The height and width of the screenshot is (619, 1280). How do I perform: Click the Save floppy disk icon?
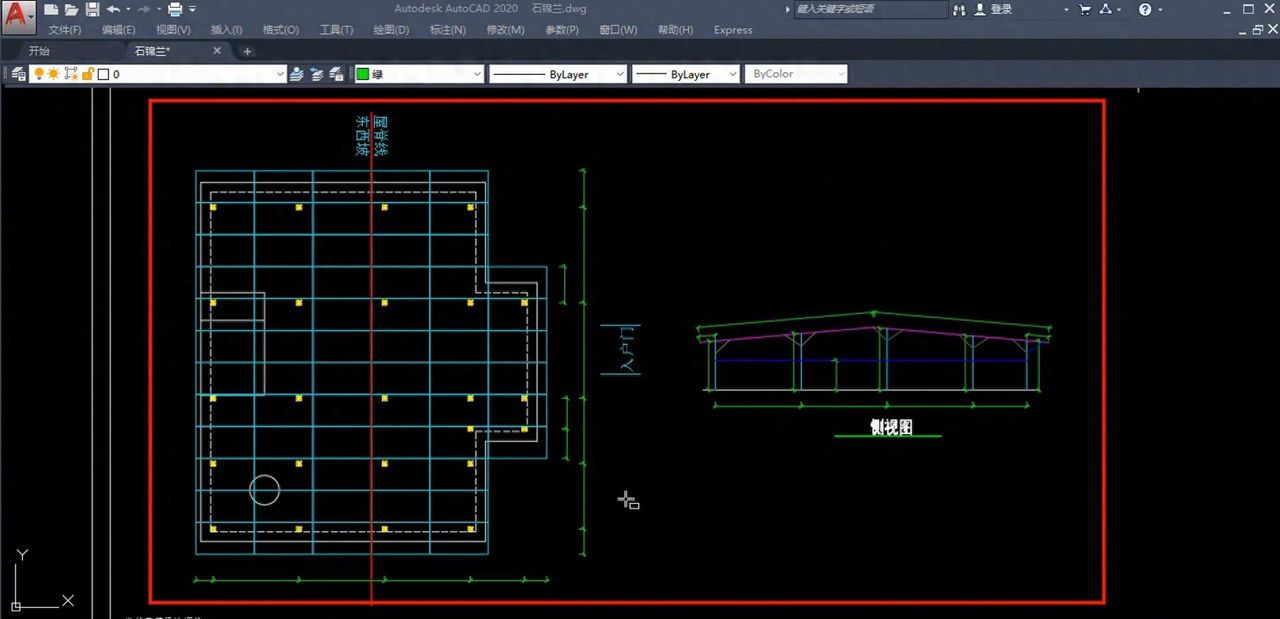[x=92, y=9]
